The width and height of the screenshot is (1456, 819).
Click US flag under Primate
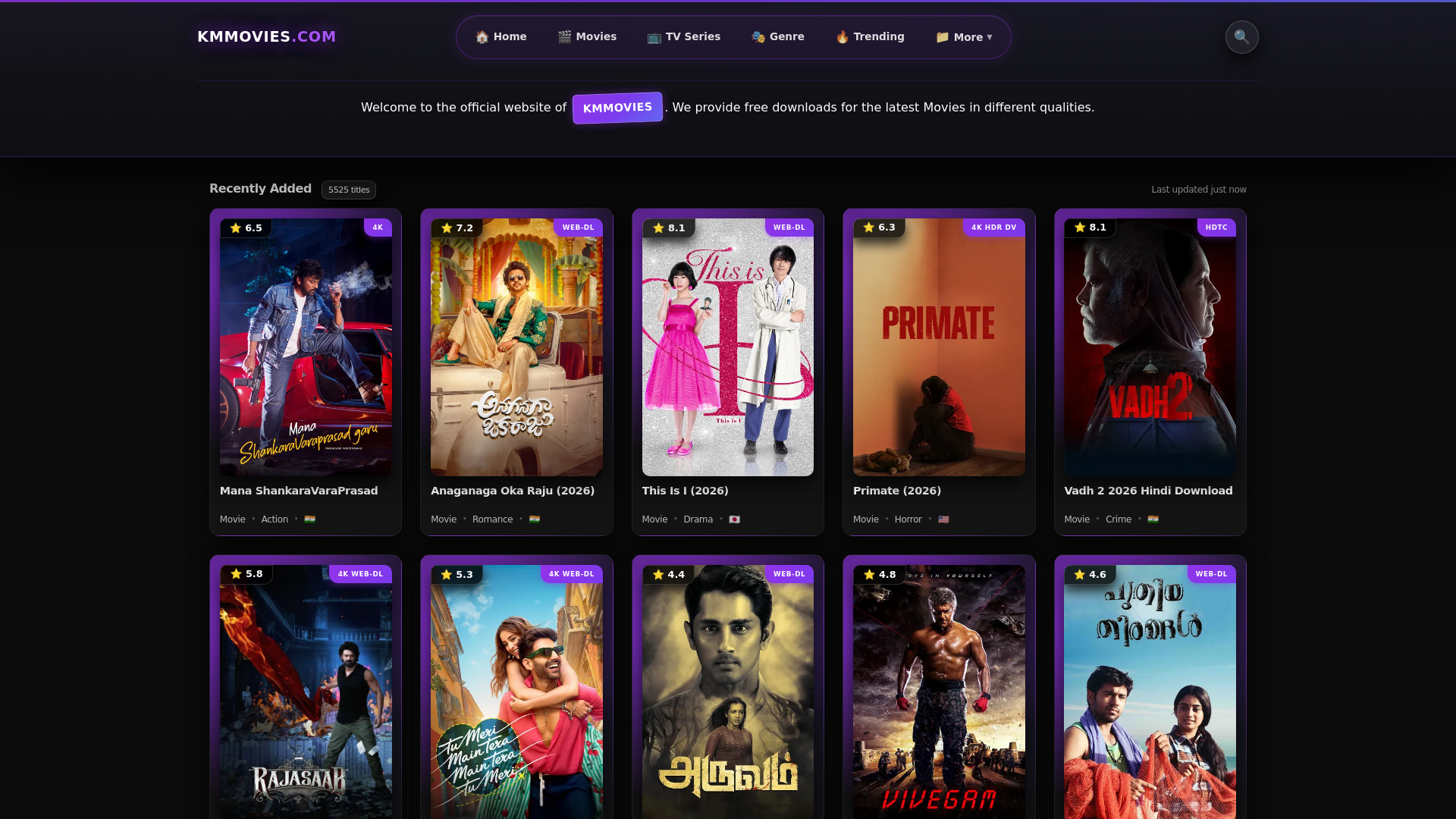click(x=943, y=519)
